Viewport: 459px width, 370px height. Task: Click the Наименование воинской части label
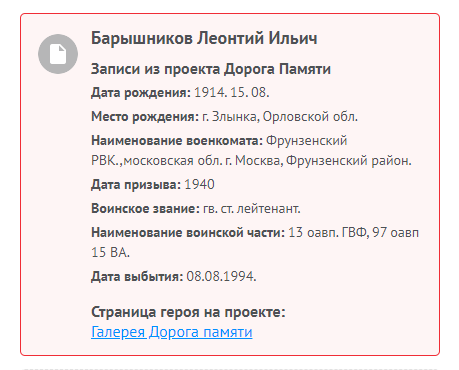(188, 232)
